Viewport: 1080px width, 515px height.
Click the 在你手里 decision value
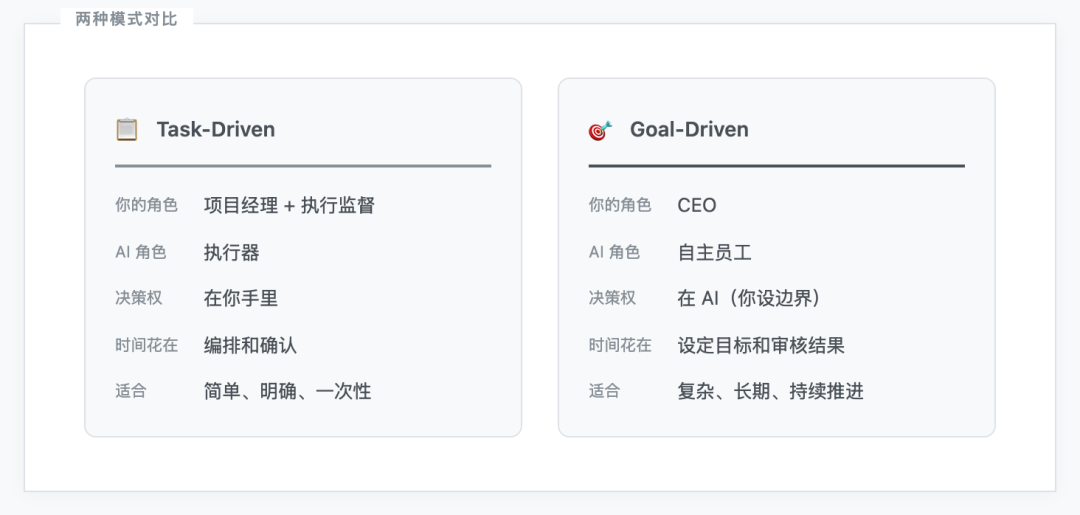240,298
